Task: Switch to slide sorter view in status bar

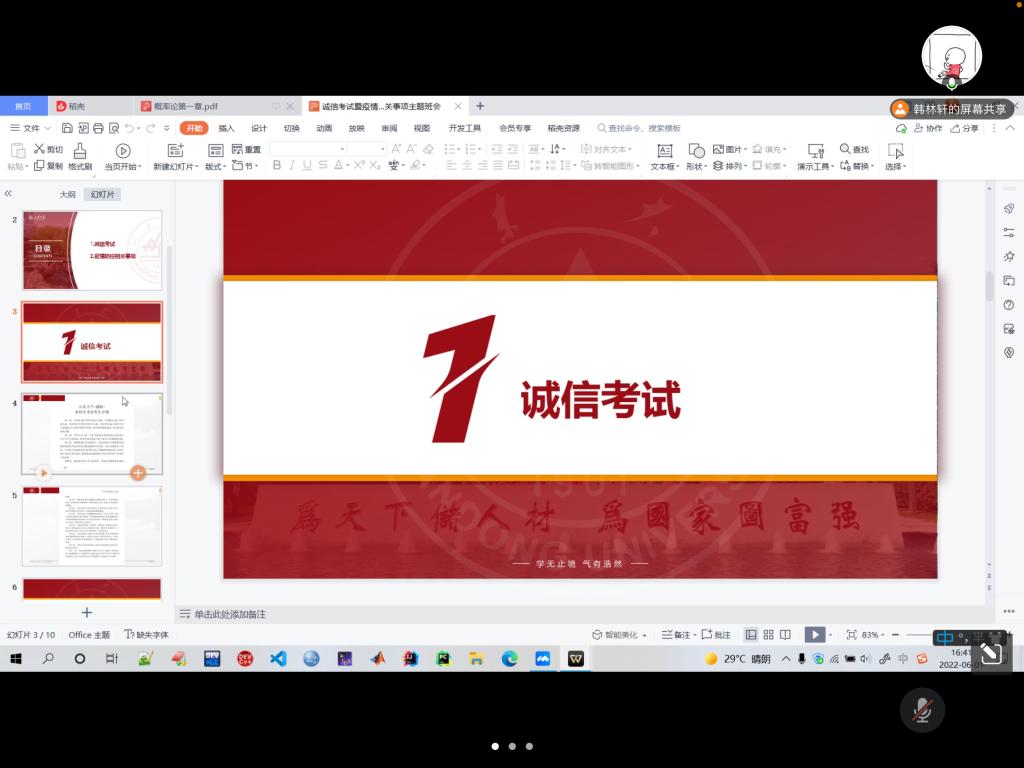Action: [x=768, y=635]
